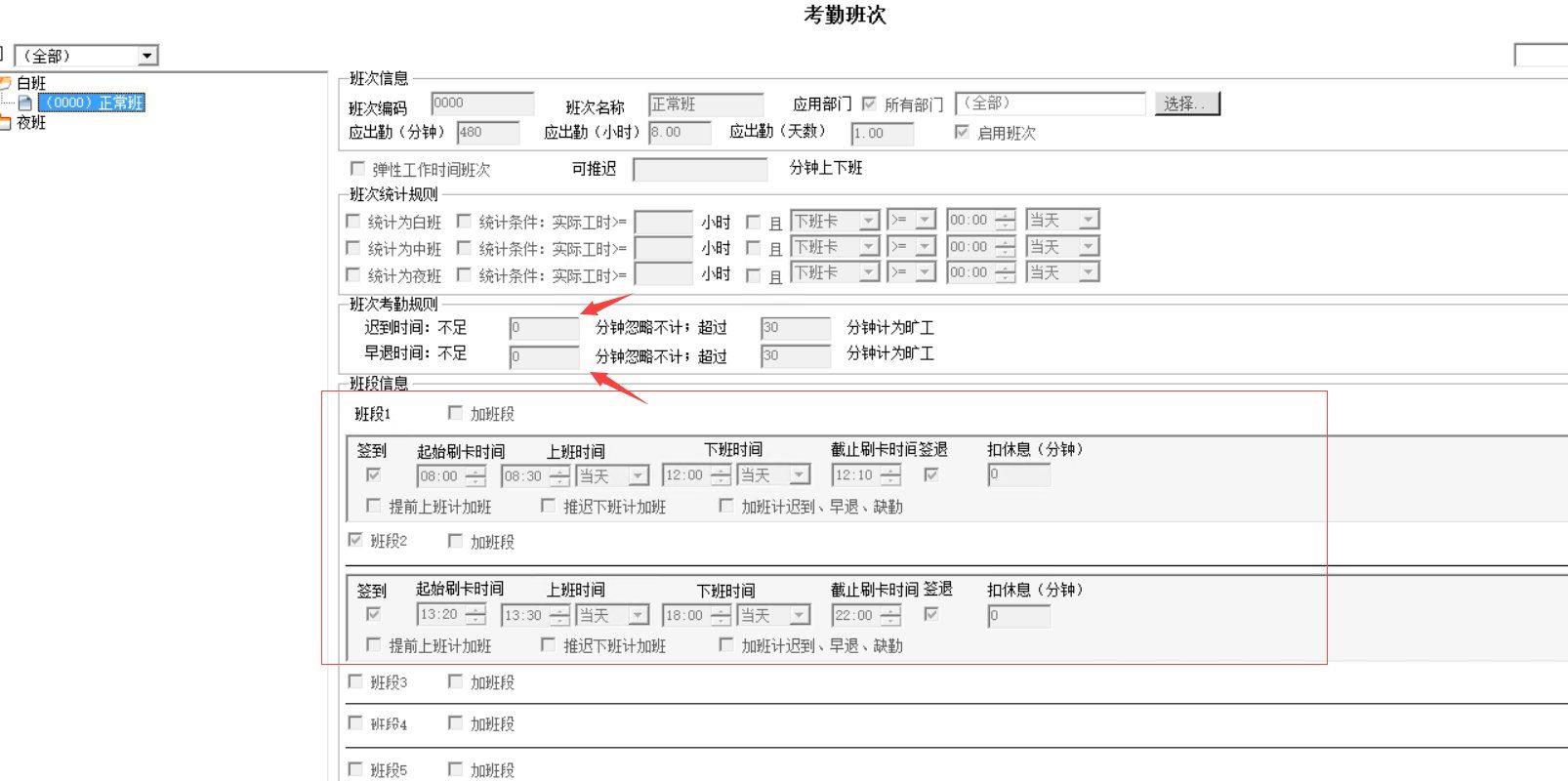Check the 统计为白班 checkbox
This screenshot has width=1568, height=781.
353,222
